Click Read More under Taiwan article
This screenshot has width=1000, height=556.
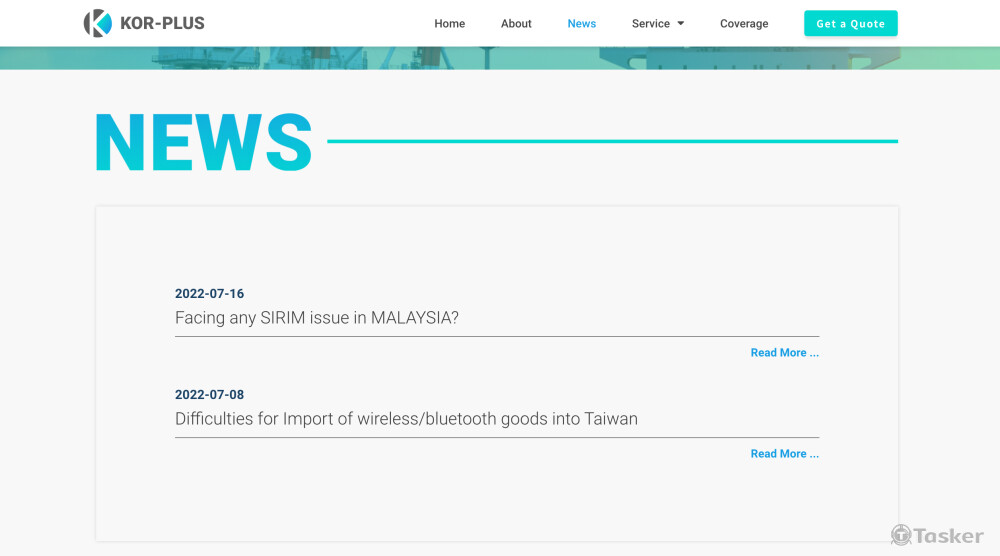point(784,454)
